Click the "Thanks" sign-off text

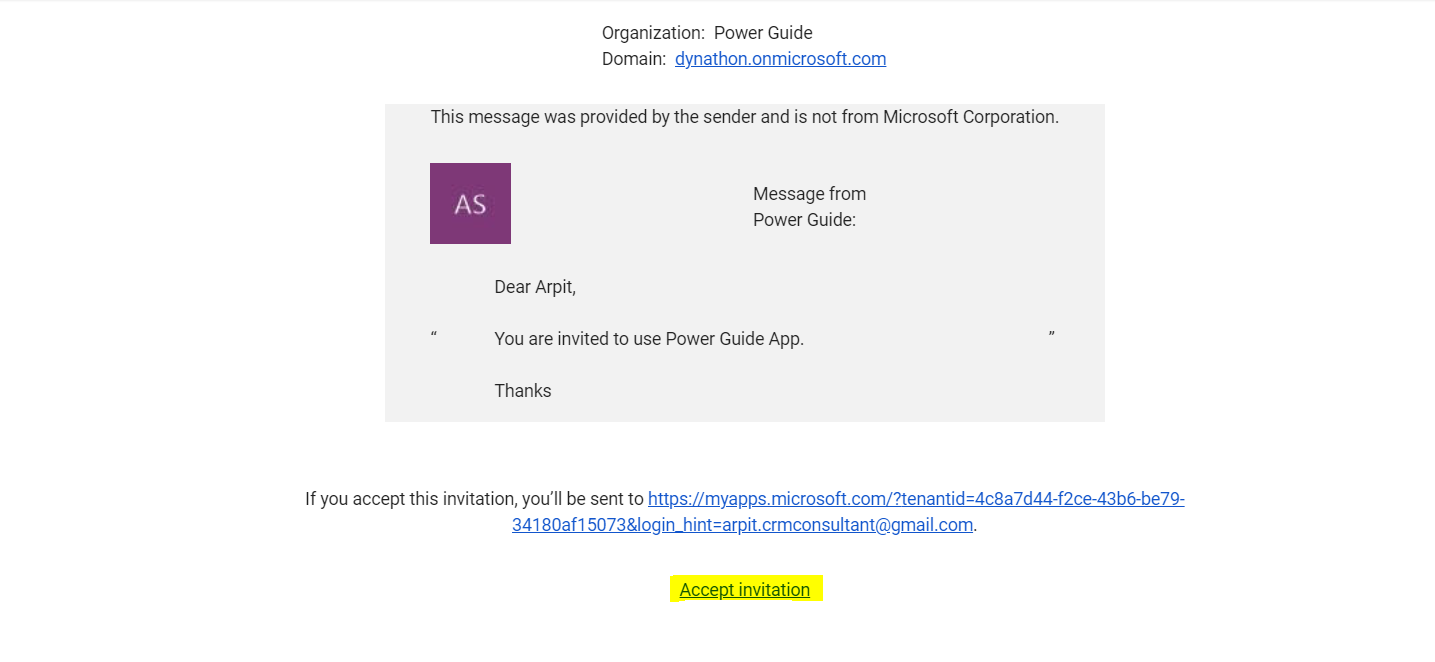click(x=523, y=391)
